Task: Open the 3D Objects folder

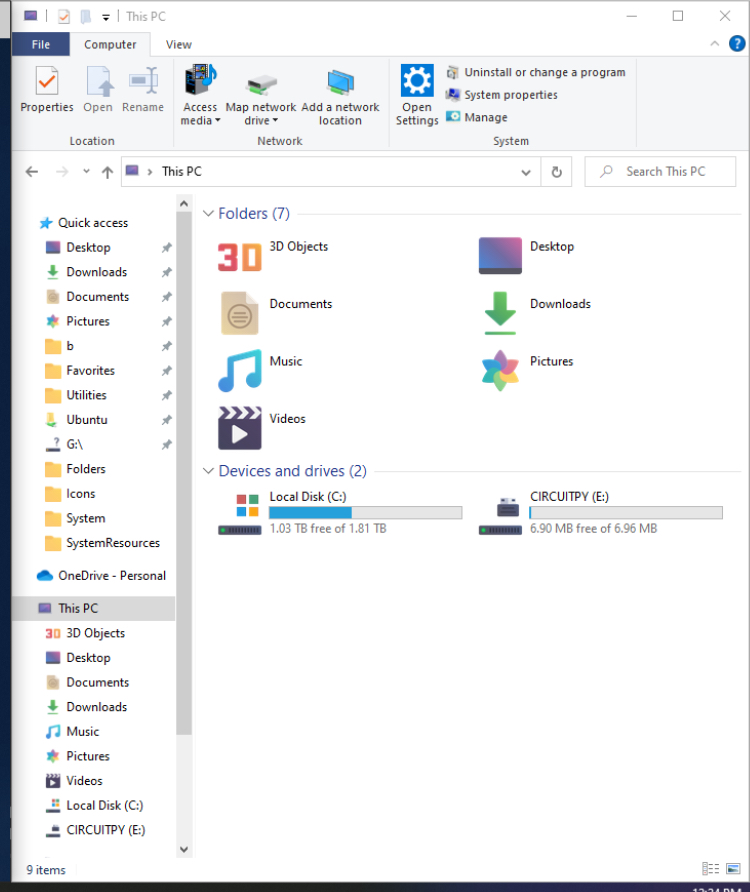Action: coord(240,256)
